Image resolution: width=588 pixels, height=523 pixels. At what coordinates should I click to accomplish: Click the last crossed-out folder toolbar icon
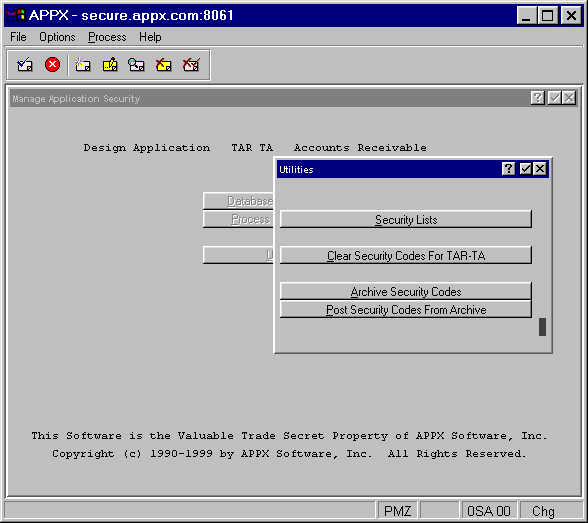(x=191, y=64)
